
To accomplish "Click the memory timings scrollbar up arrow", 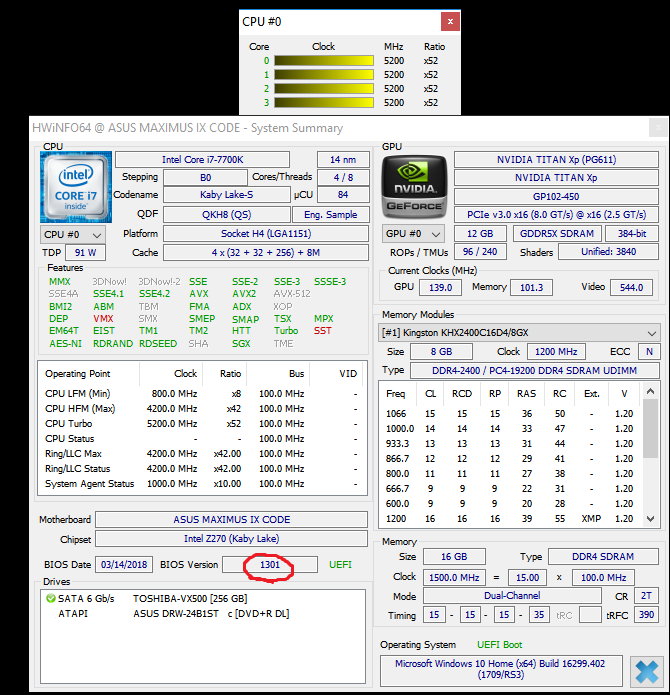I will pyautogui.click(x=650, y=391).
